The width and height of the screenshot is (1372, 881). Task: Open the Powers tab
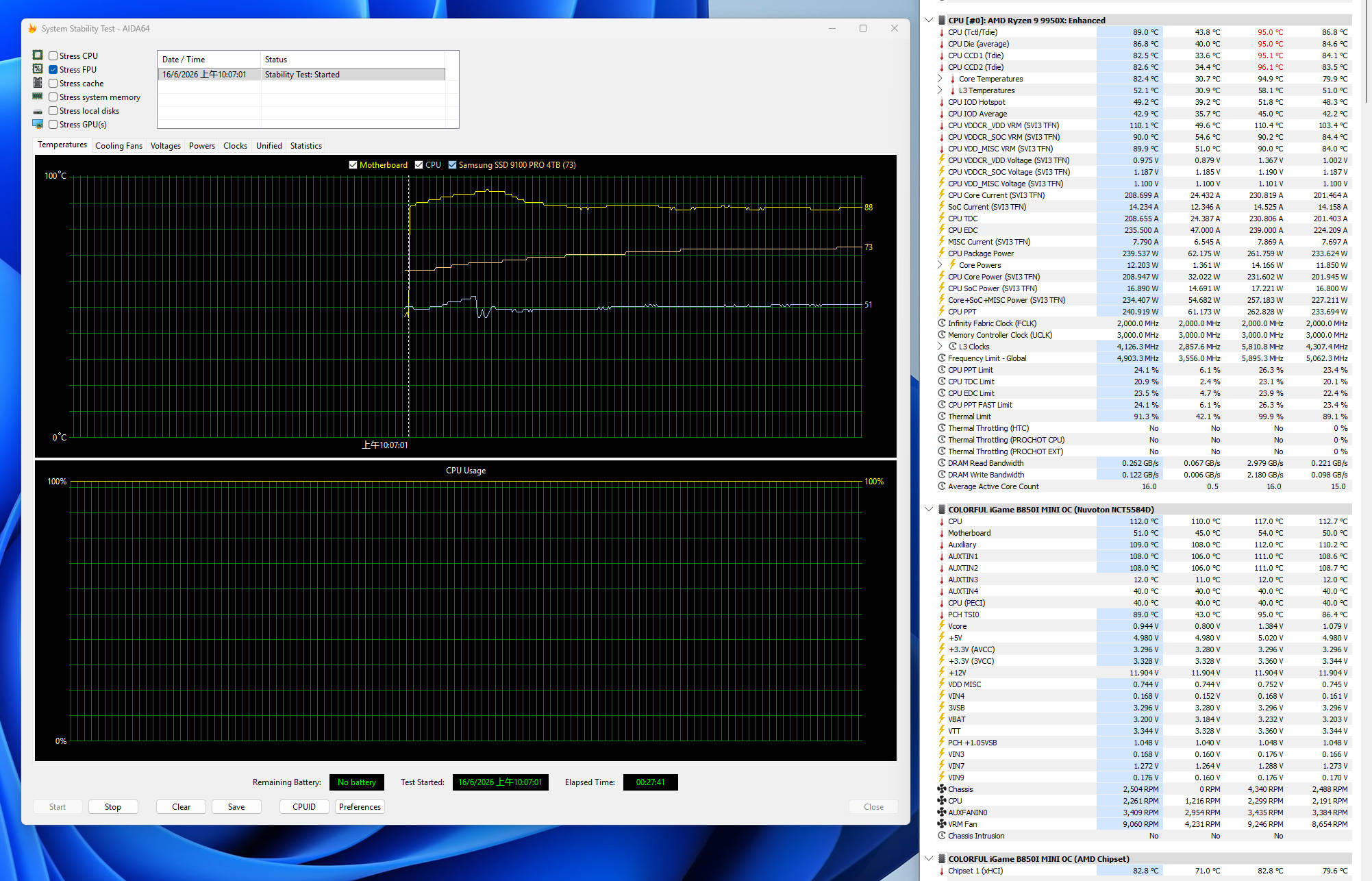202,146
